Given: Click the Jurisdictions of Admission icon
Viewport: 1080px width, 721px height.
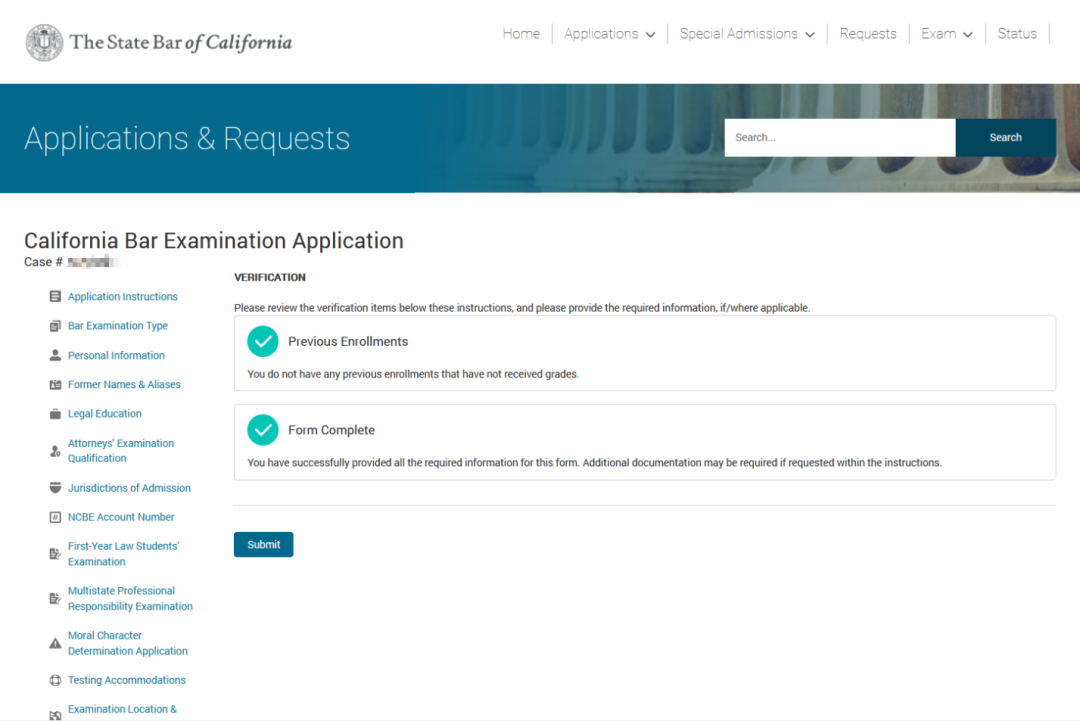Looking at the screenshot, I should click(x=55, y=488).
